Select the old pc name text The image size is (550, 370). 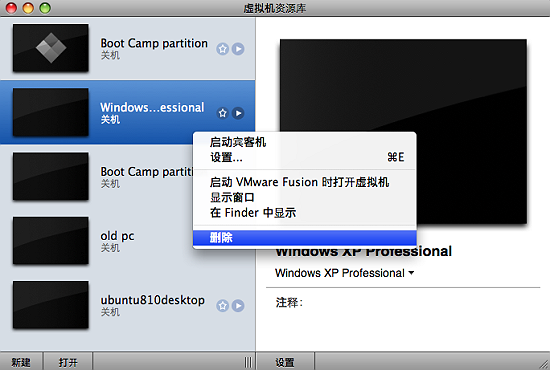[117, 236]
